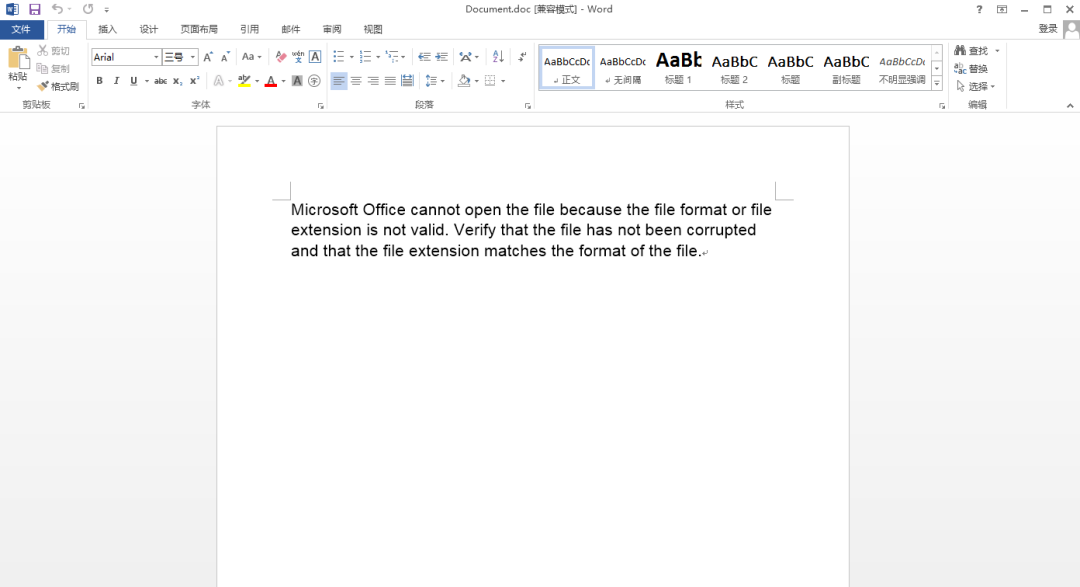Apply strikethrough (abc) to the text
Screen dimensions: 1080x587
point(160,81)
